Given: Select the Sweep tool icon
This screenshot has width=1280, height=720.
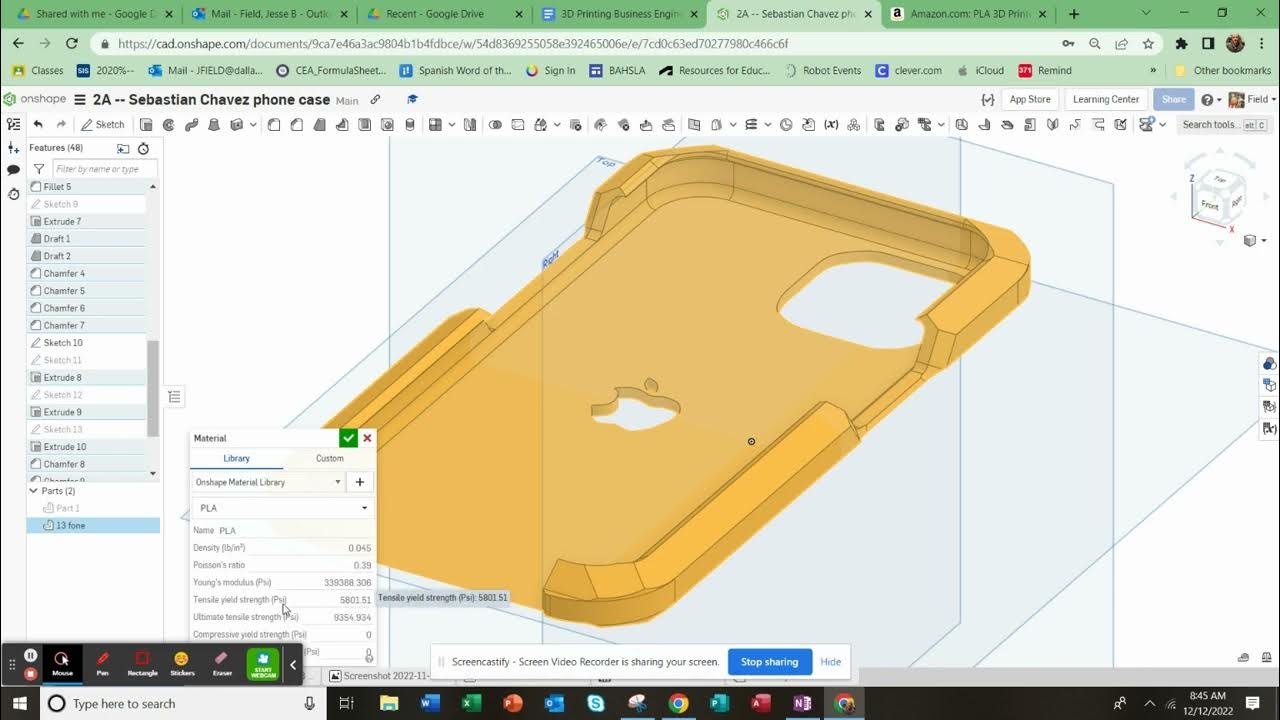Looking at the screenshot, I should click(x=191, y=125).
